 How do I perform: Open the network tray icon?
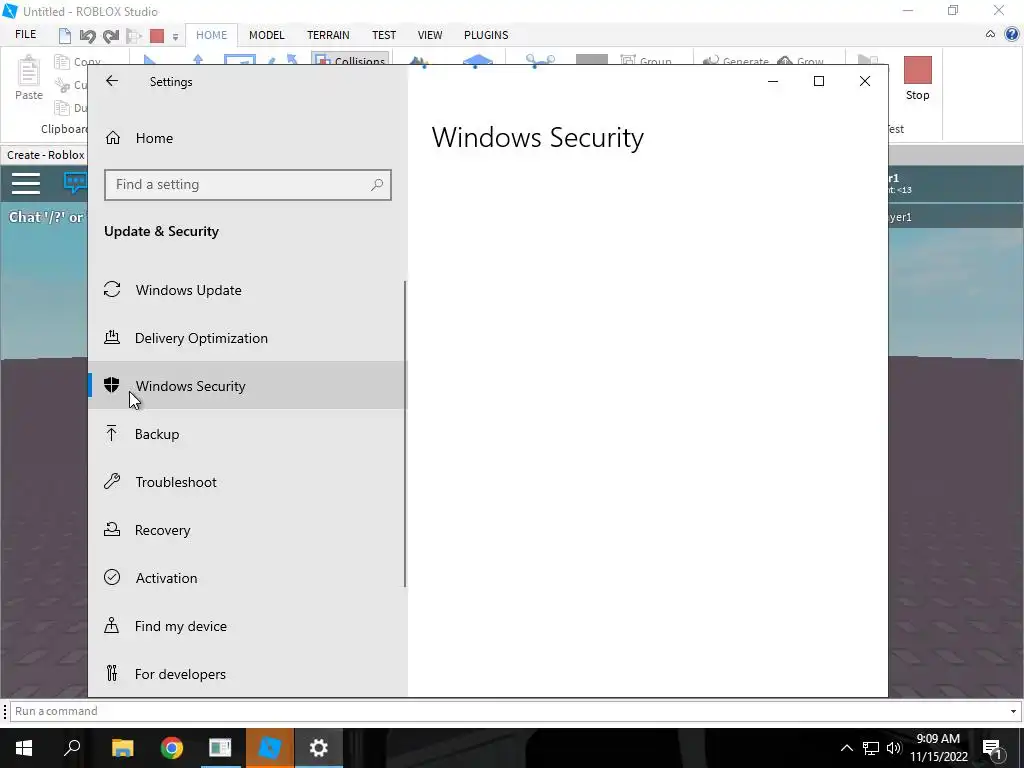[871, 748]
